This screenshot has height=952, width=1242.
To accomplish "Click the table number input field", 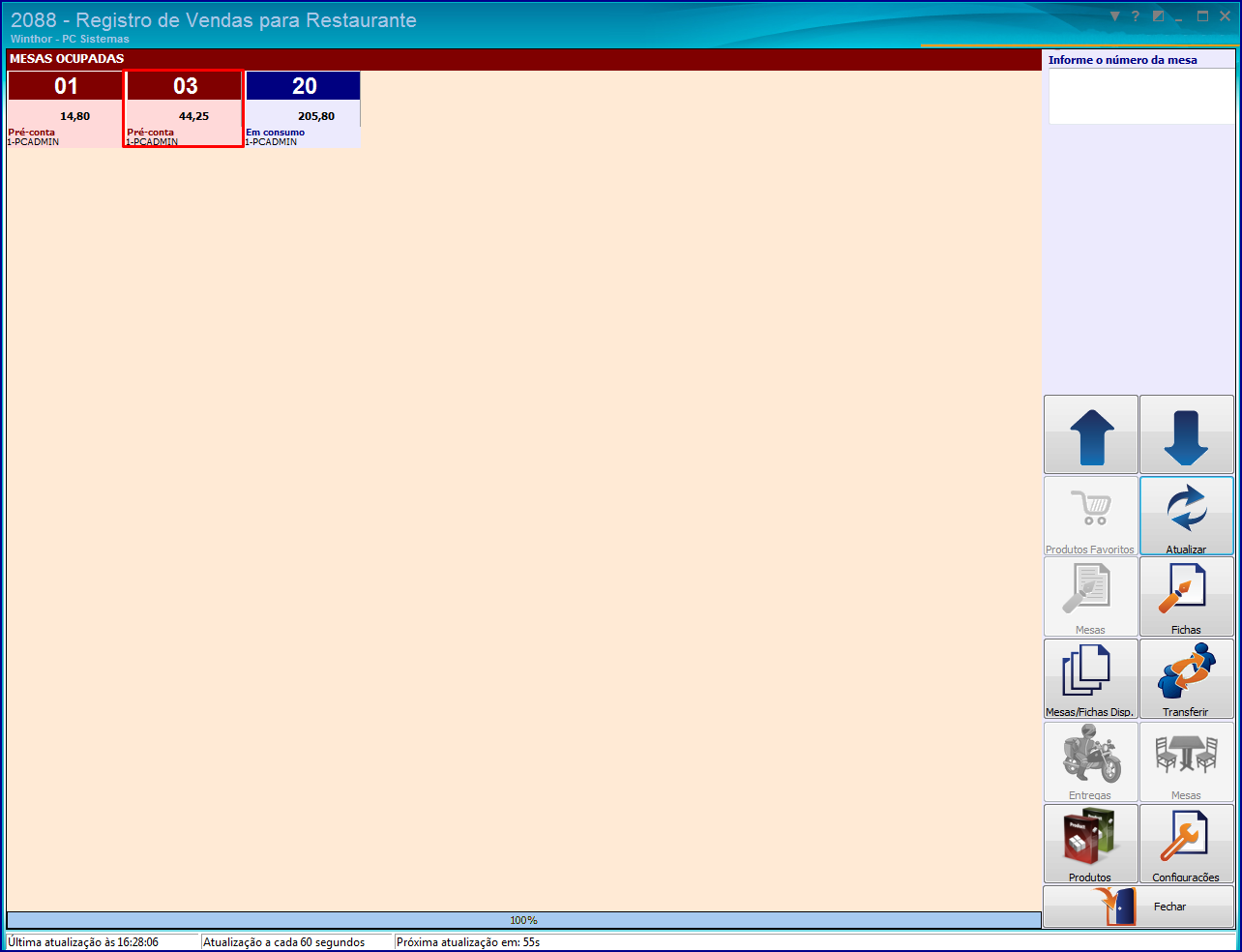I will (x=1141, y=96).
